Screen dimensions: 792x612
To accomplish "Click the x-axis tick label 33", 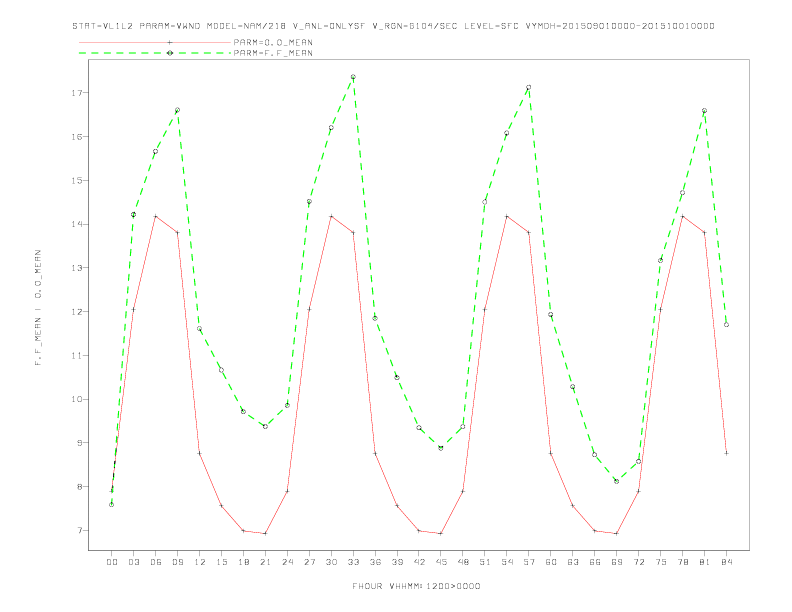I will click(353, 562).
